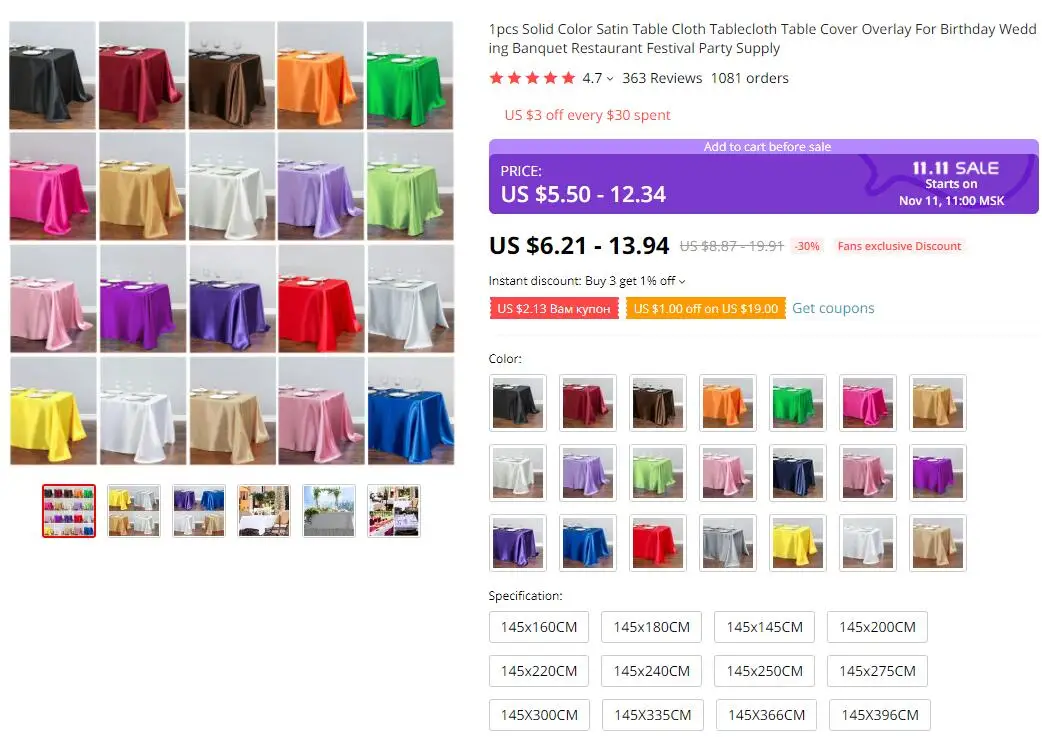Choose the 145x200CM specification
This screenshot has width=1042, height=737.
877,627
